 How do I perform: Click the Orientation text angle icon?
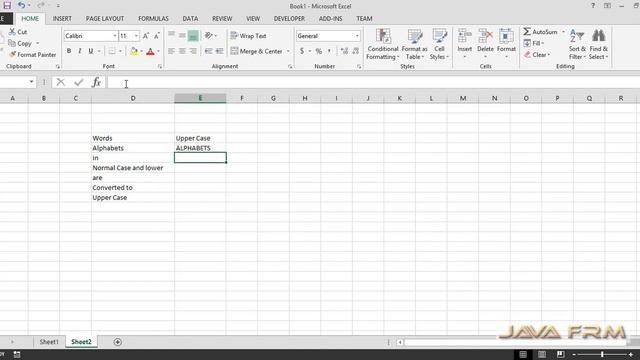tap(208, 36)
